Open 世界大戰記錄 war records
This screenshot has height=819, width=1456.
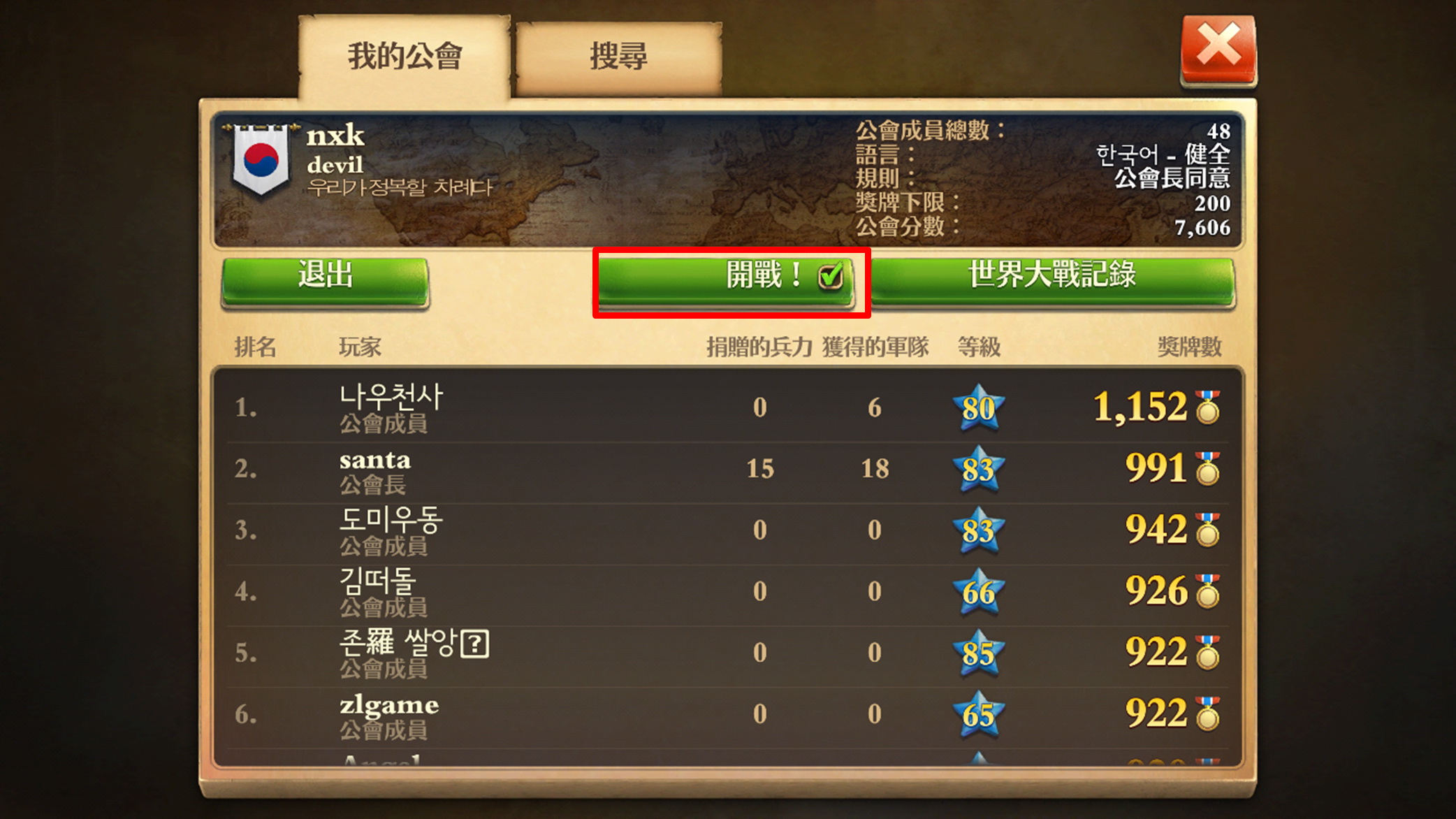1052,282
